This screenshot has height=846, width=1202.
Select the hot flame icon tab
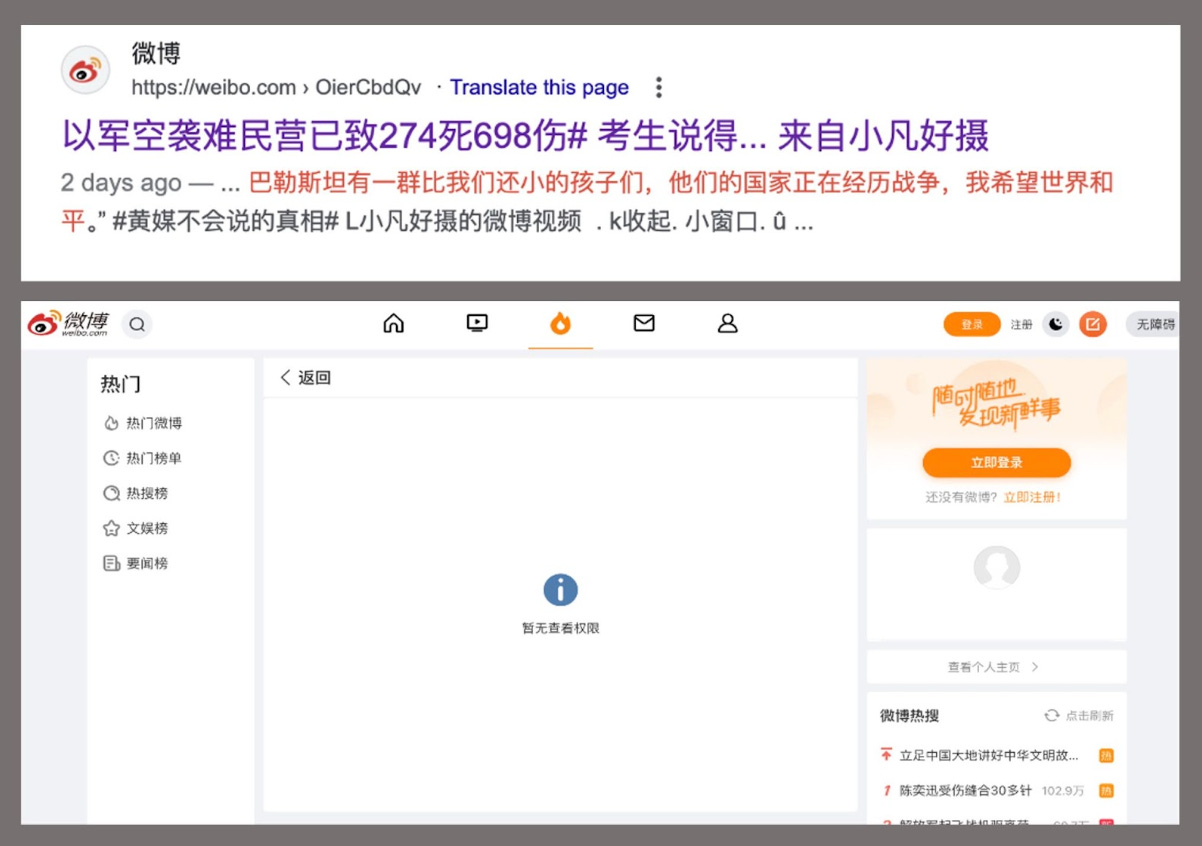560,323
